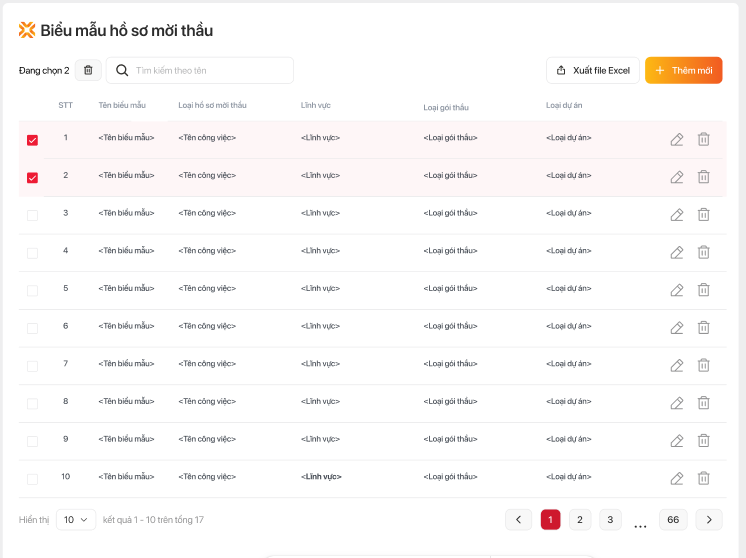Click the edit pencil icon in row 8
746x558 pixels.
(x=677, y=403)
